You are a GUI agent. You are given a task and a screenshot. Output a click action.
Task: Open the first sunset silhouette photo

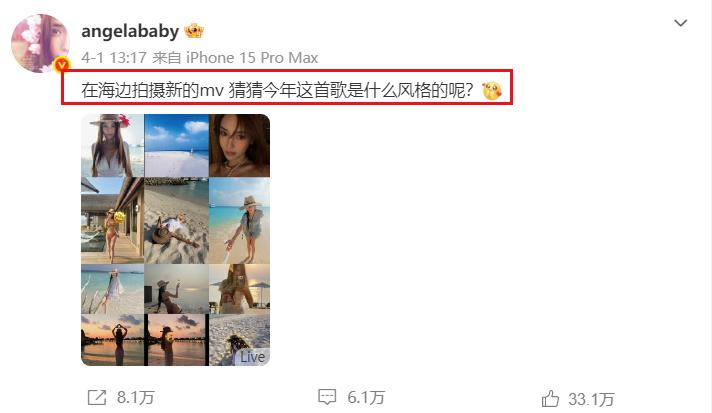pyautogui.click(x=113, y=340)
